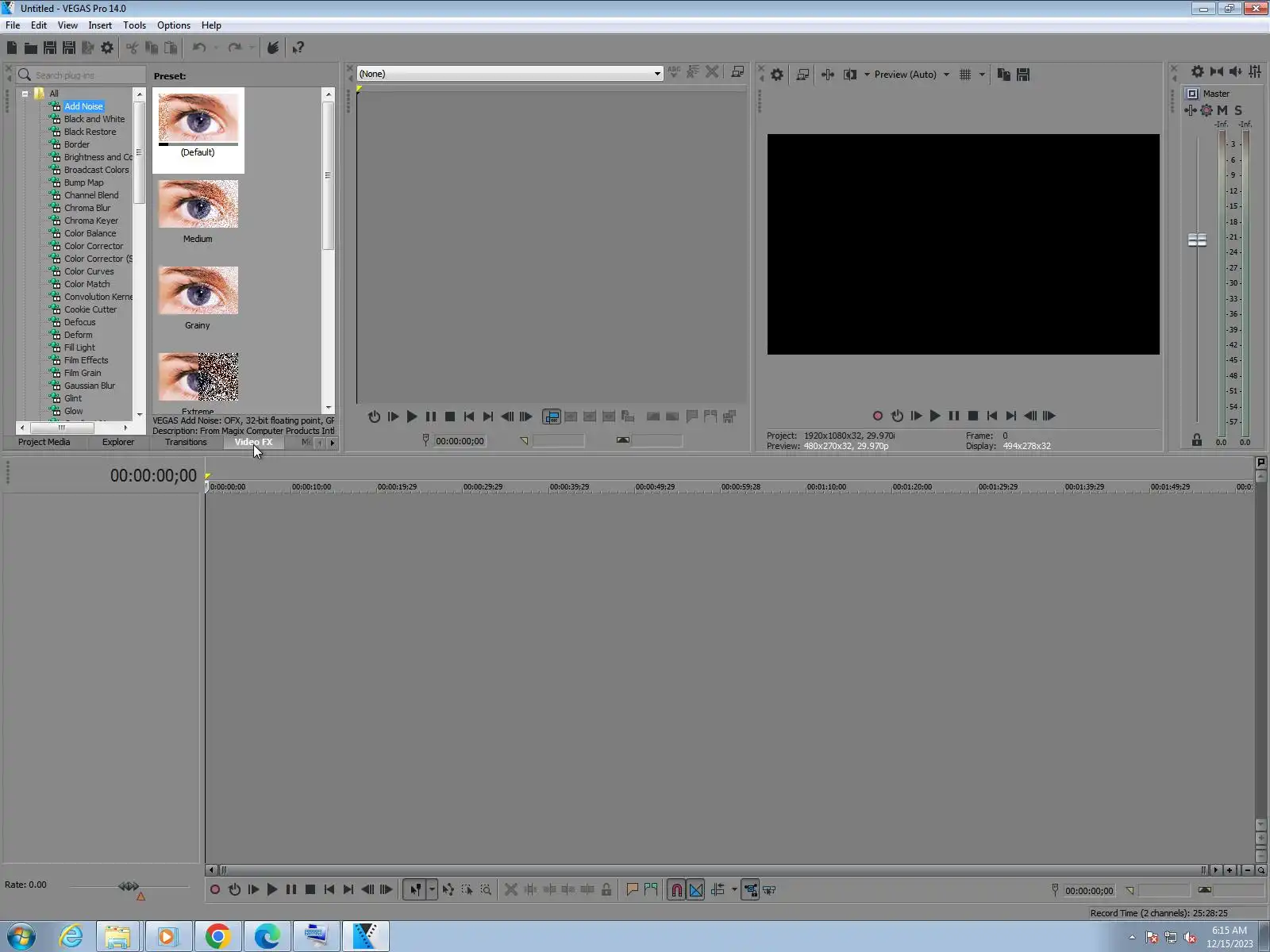The image size is (1270, 952).
Task: Insert a marker on the timeline
Action: 633,890
